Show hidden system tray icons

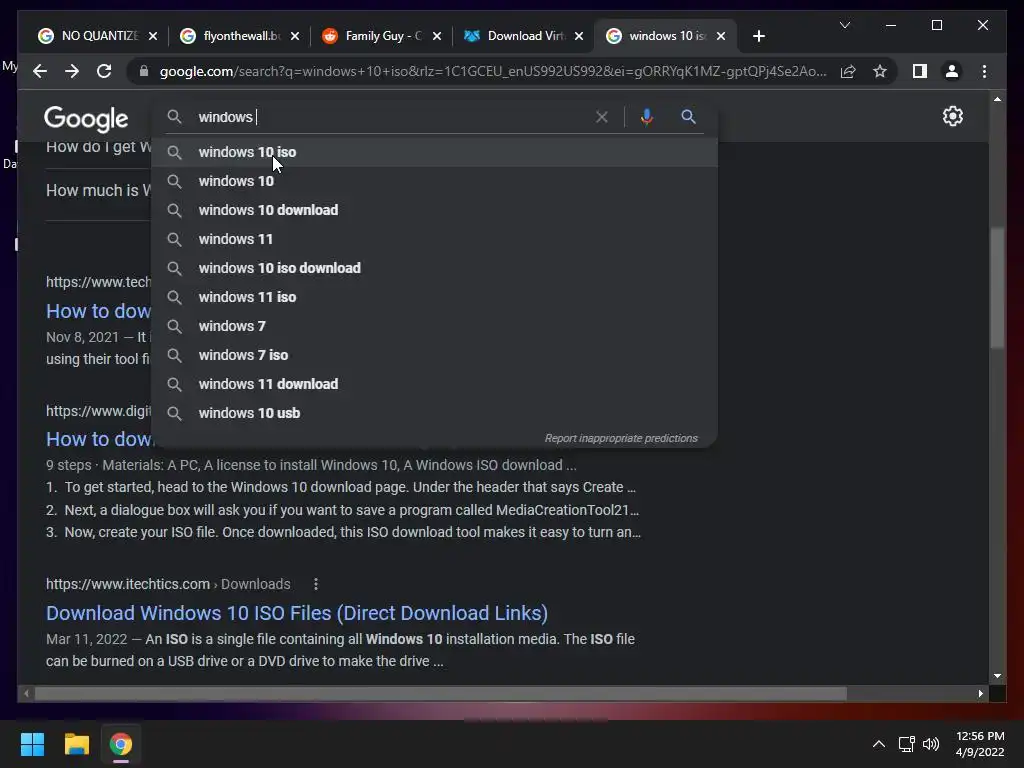tap(879, 744)
